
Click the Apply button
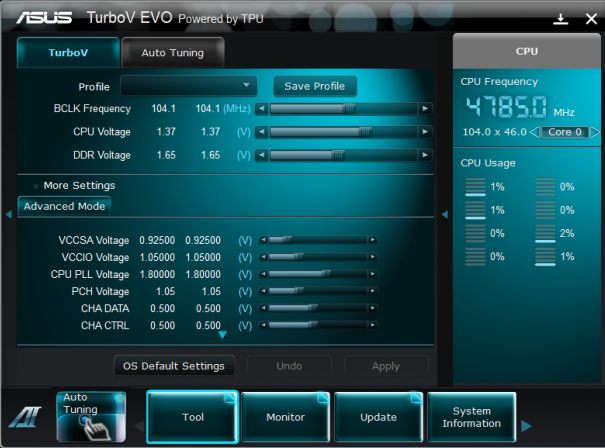tap(386, 365)
